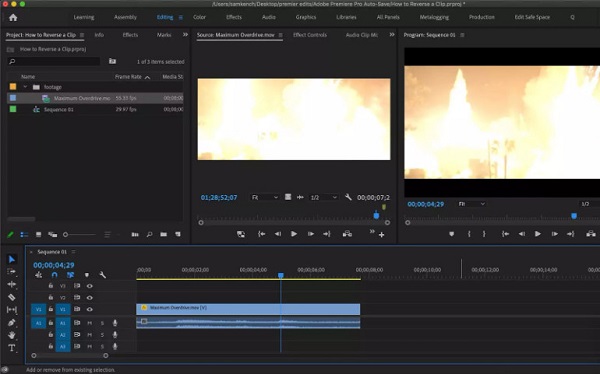600x374 pixels.
Task: Select the Pen tool in timeline toolbar
Action: (x=11, y=322)
